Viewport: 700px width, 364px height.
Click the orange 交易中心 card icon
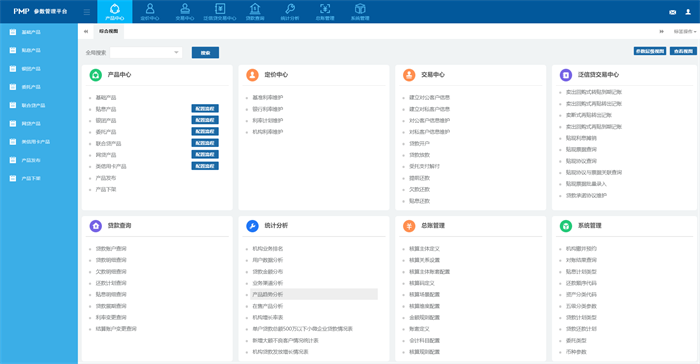point(409,75)
